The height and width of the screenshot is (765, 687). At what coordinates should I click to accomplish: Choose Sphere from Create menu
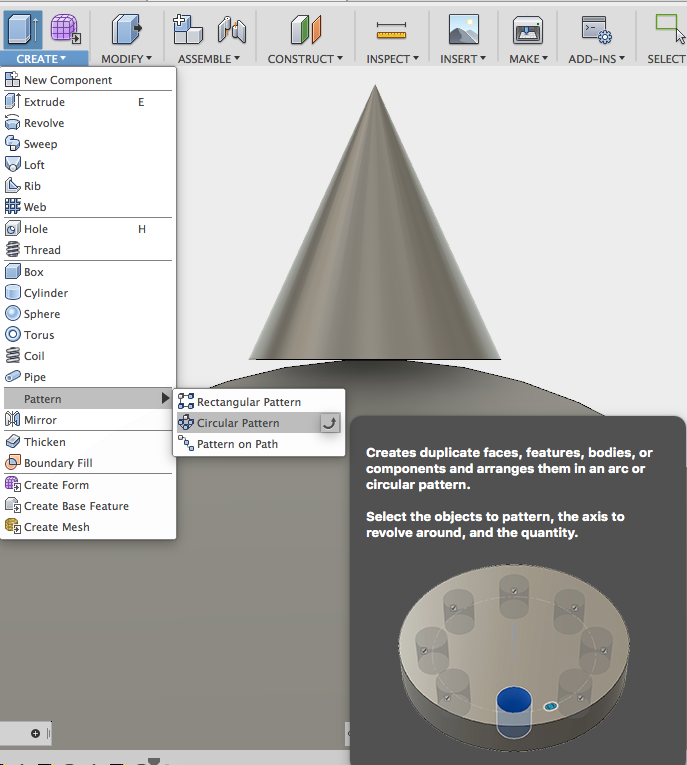click(88, 314)
